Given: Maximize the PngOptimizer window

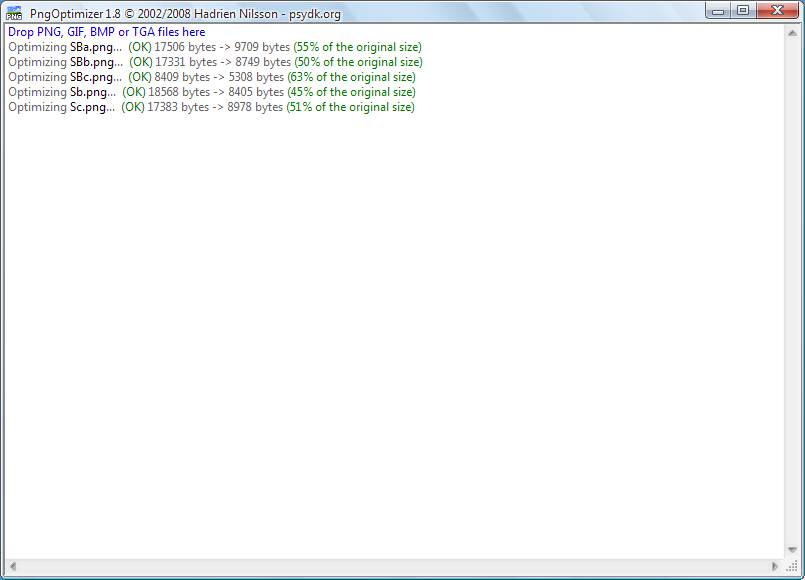Looking at the screenshot, I should click(743, 10).
